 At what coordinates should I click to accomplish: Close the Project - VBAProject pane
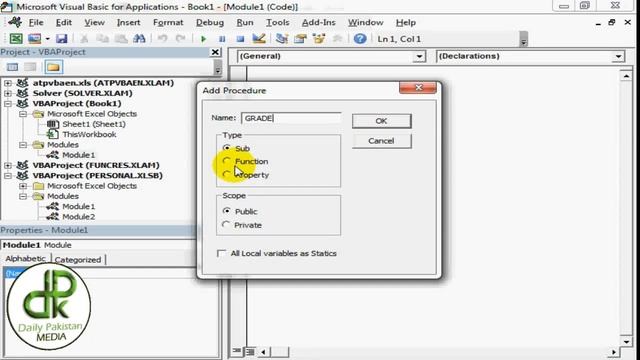point(215,52)
